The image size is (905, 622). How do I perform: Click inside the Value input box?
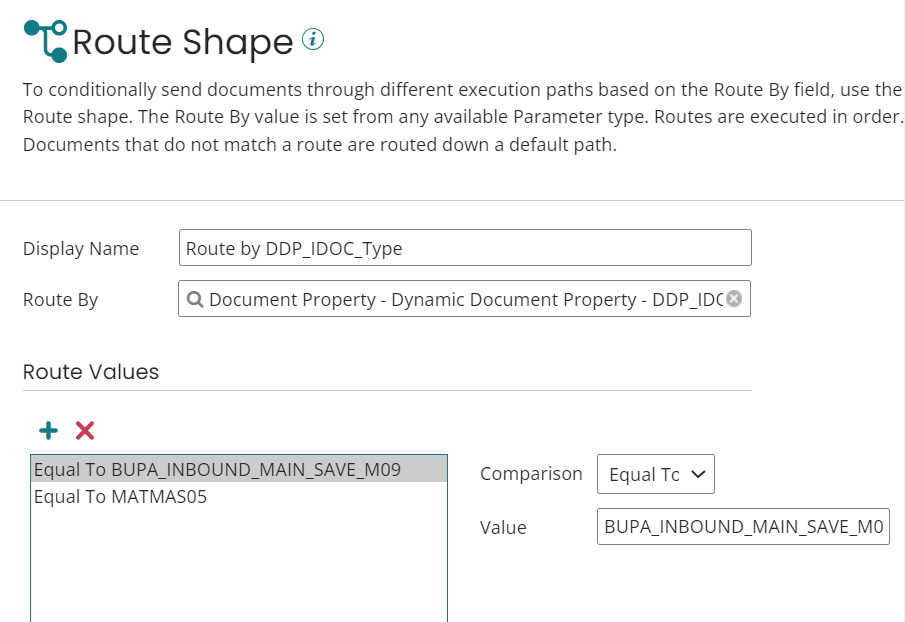[744, 527]
